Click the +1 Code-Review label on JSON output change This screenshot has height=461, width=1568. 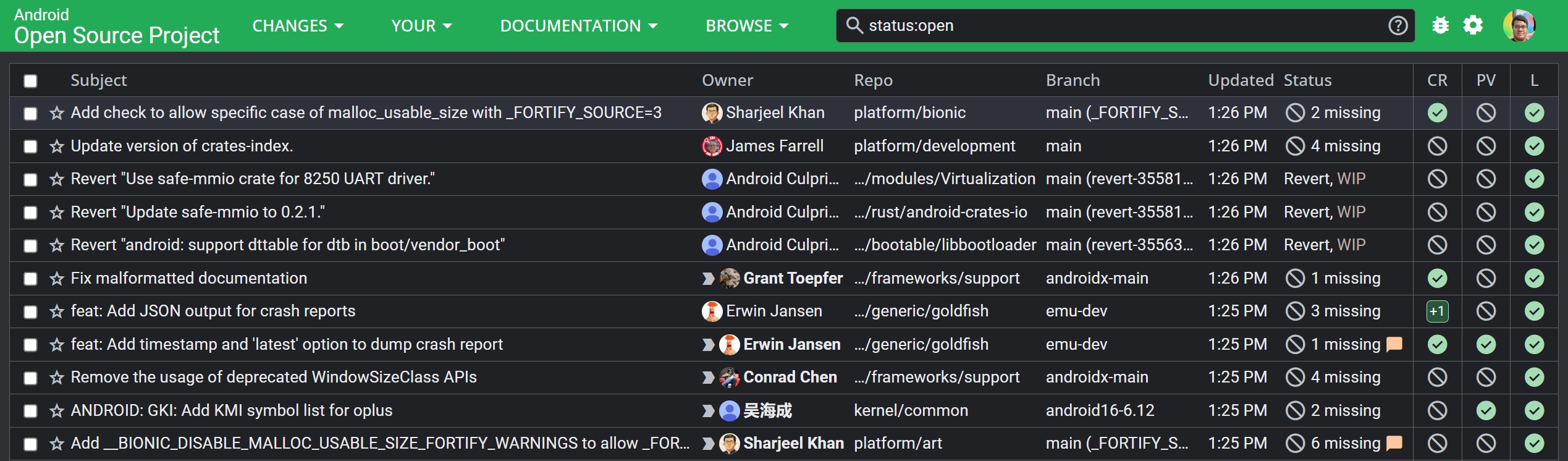[x=1437, y=311]
